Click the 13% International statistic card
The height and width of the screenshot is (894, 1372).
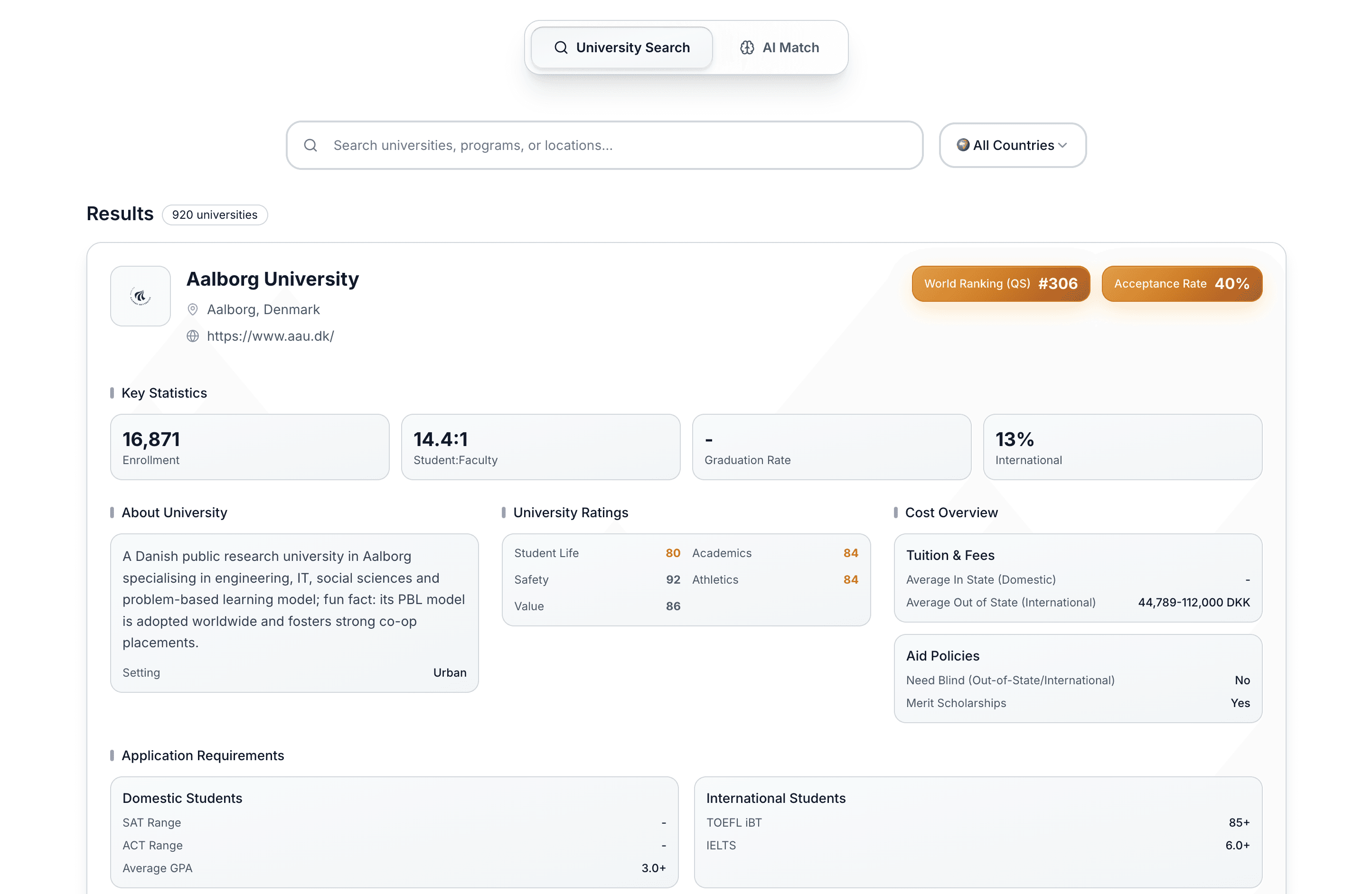(x=1122, y=447)
